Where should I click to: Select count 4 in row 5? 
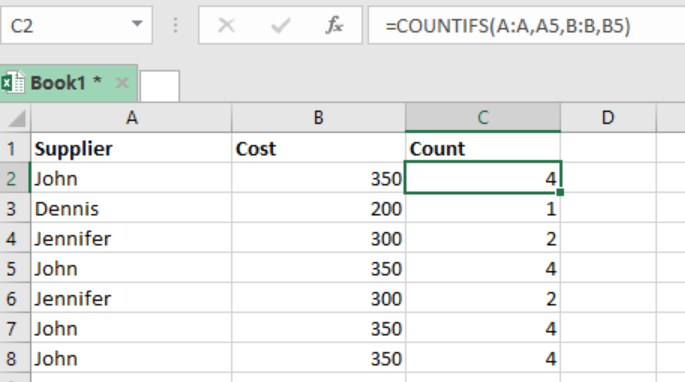483,268
